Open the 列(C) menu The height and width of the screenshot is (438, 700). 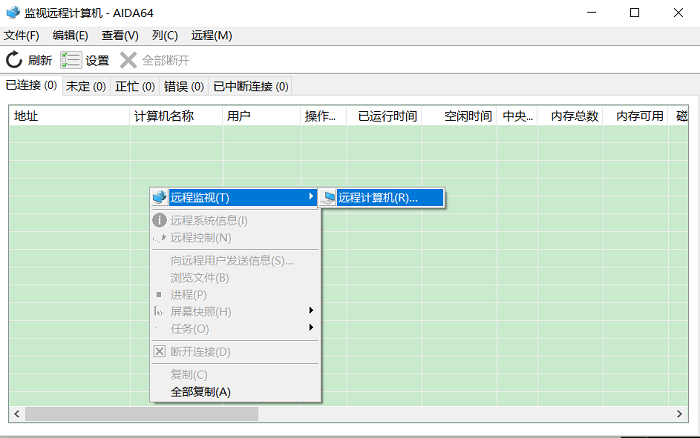click(x=165, y=35)
